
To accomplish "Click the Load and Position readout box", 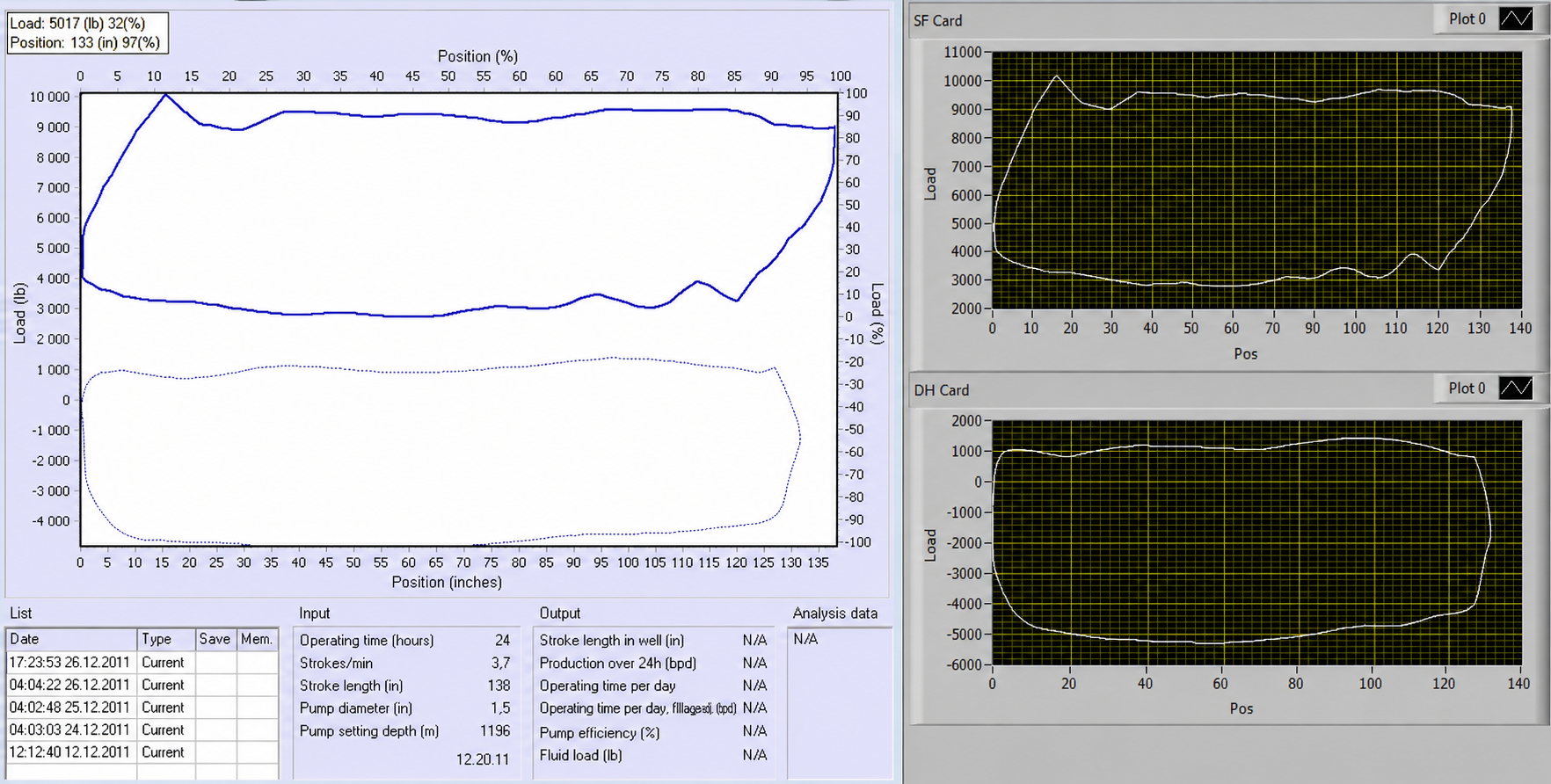I will coord(87,33).
